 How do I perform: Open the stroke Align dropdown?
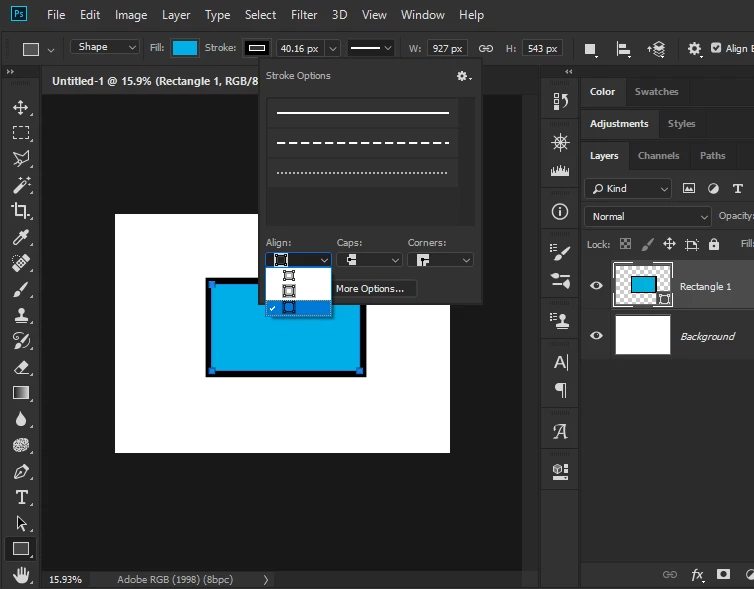[x=298, y=260]
